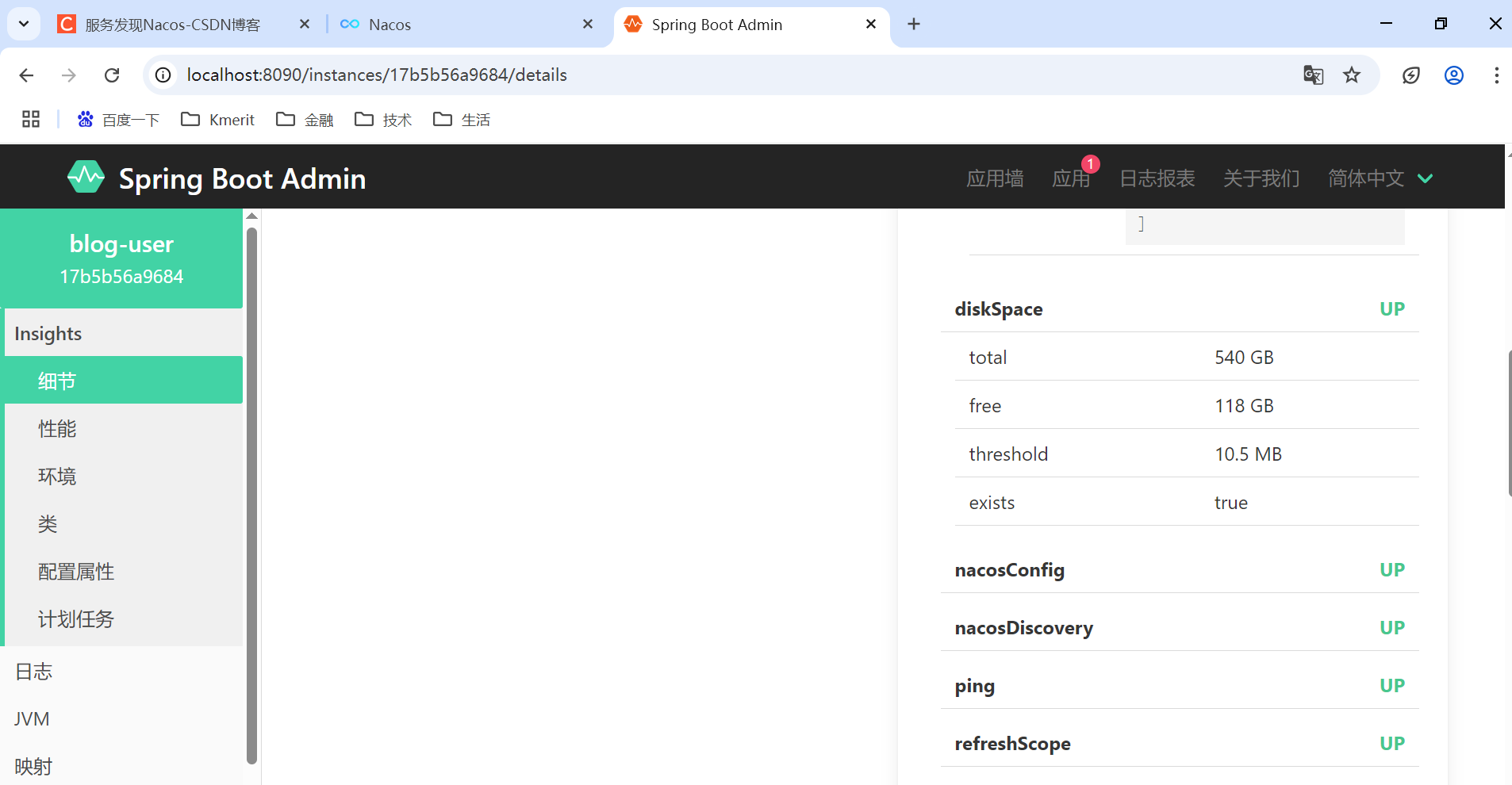
Task: Open 应用 in the navbar
Action: pos(1071,178)
